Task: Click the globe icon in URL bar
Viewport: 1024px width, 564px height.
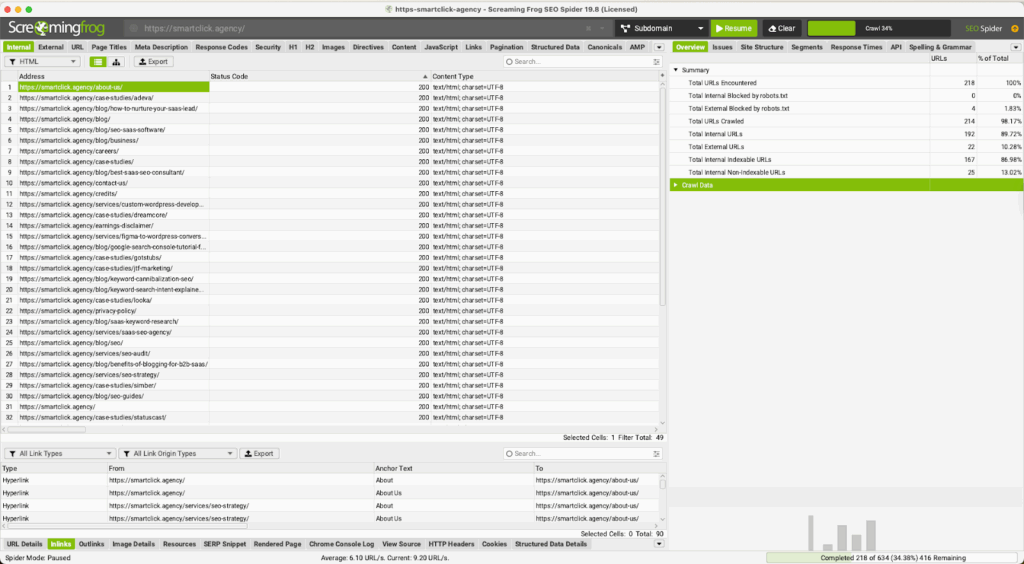Action: [133, 29]
